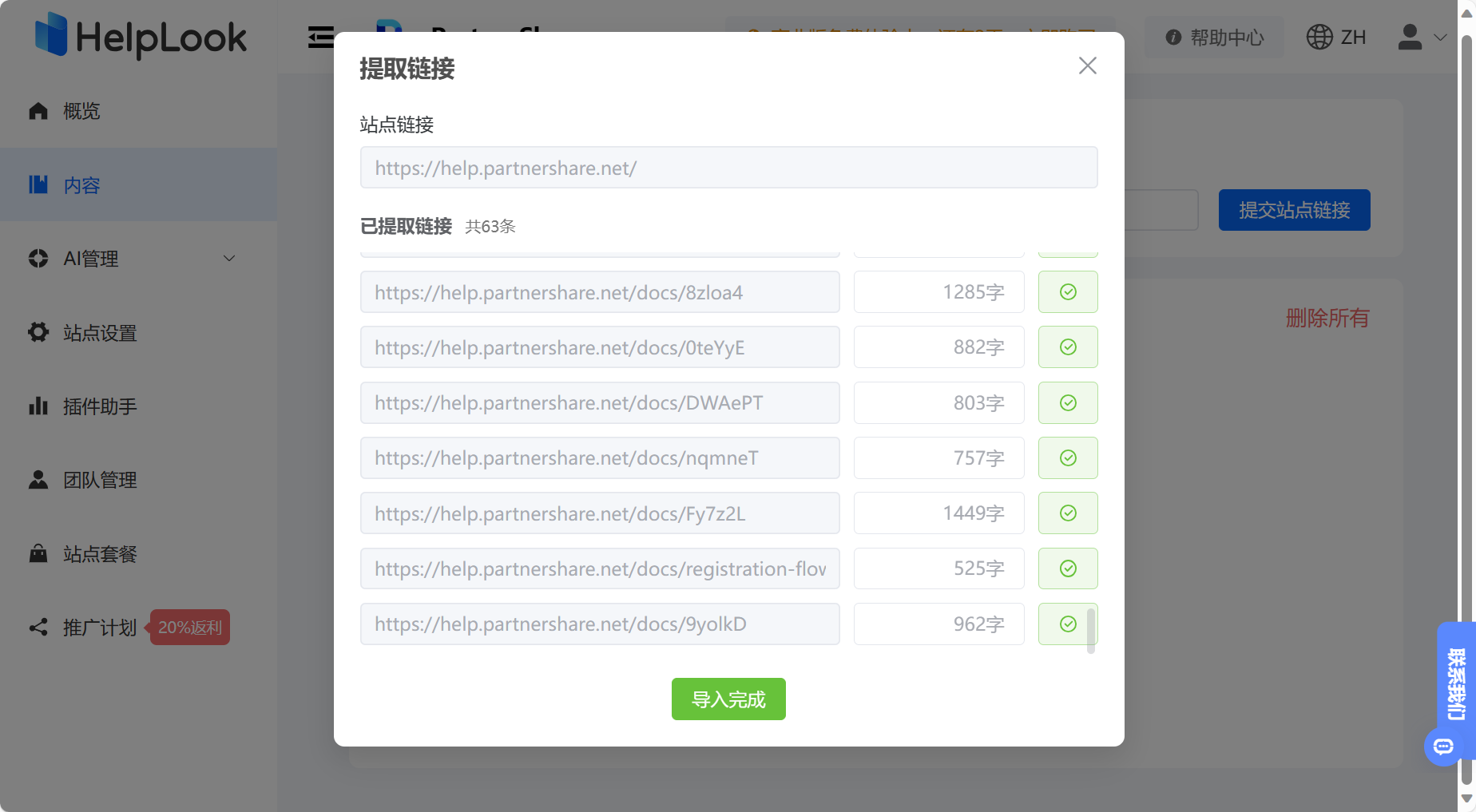Open the 帮助中心 help center
The width and height of the screenshot is (1476, 812).
(1213, 37)
